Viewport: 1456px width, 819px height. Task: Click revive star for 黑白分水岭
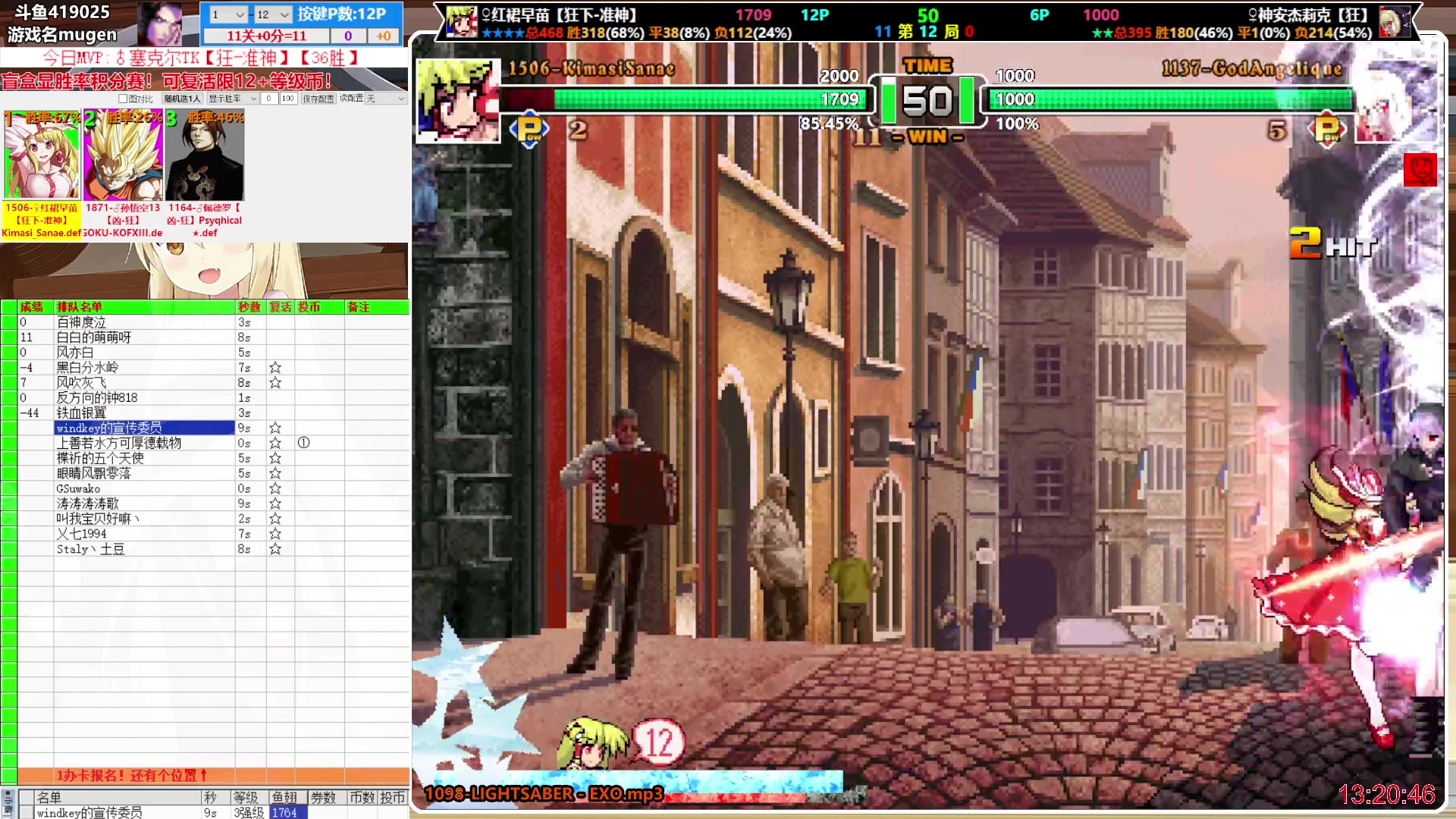tap(275, 368)
